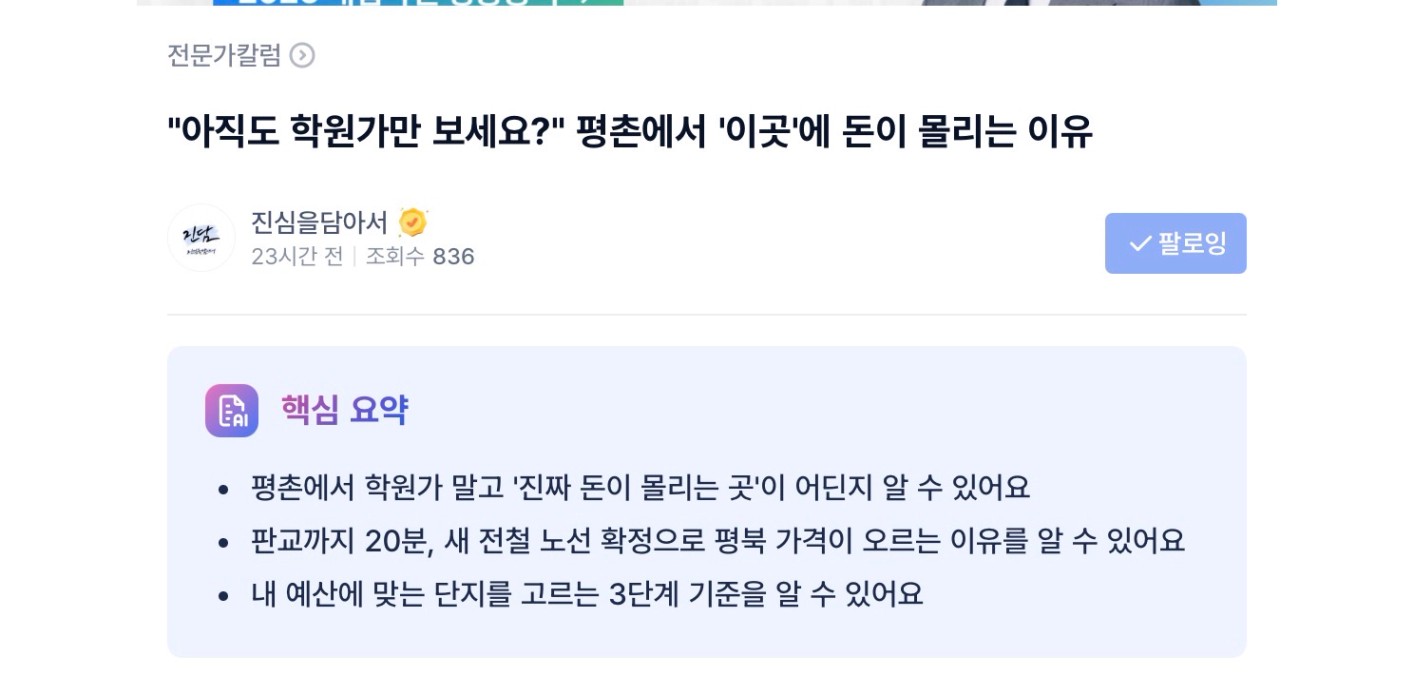The image size is (1414, 695).
Task: Click the bullet dot before 판교까지
Action: [224, 543]
